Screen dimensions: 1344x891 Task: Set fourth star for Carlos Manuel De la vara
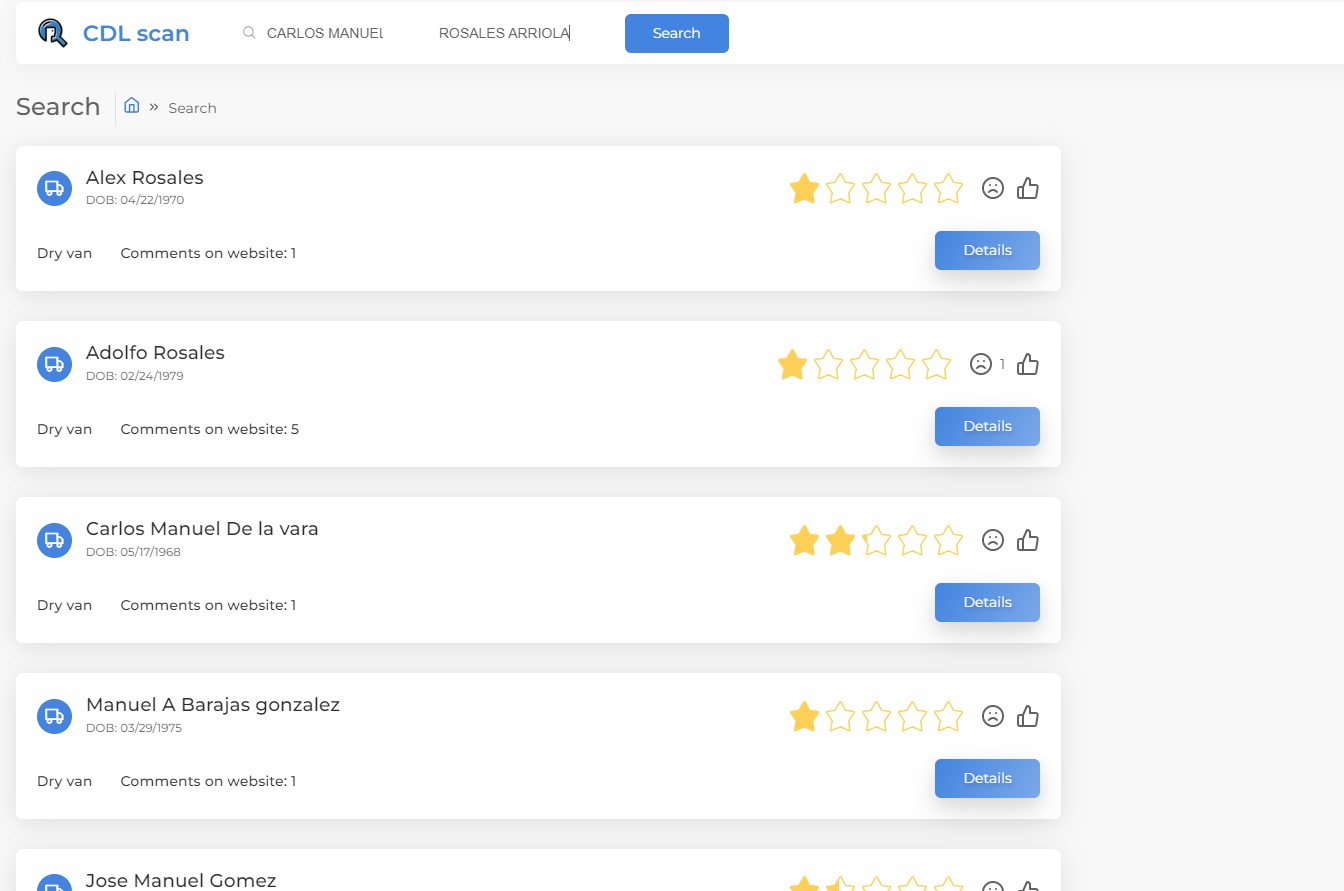912,541
